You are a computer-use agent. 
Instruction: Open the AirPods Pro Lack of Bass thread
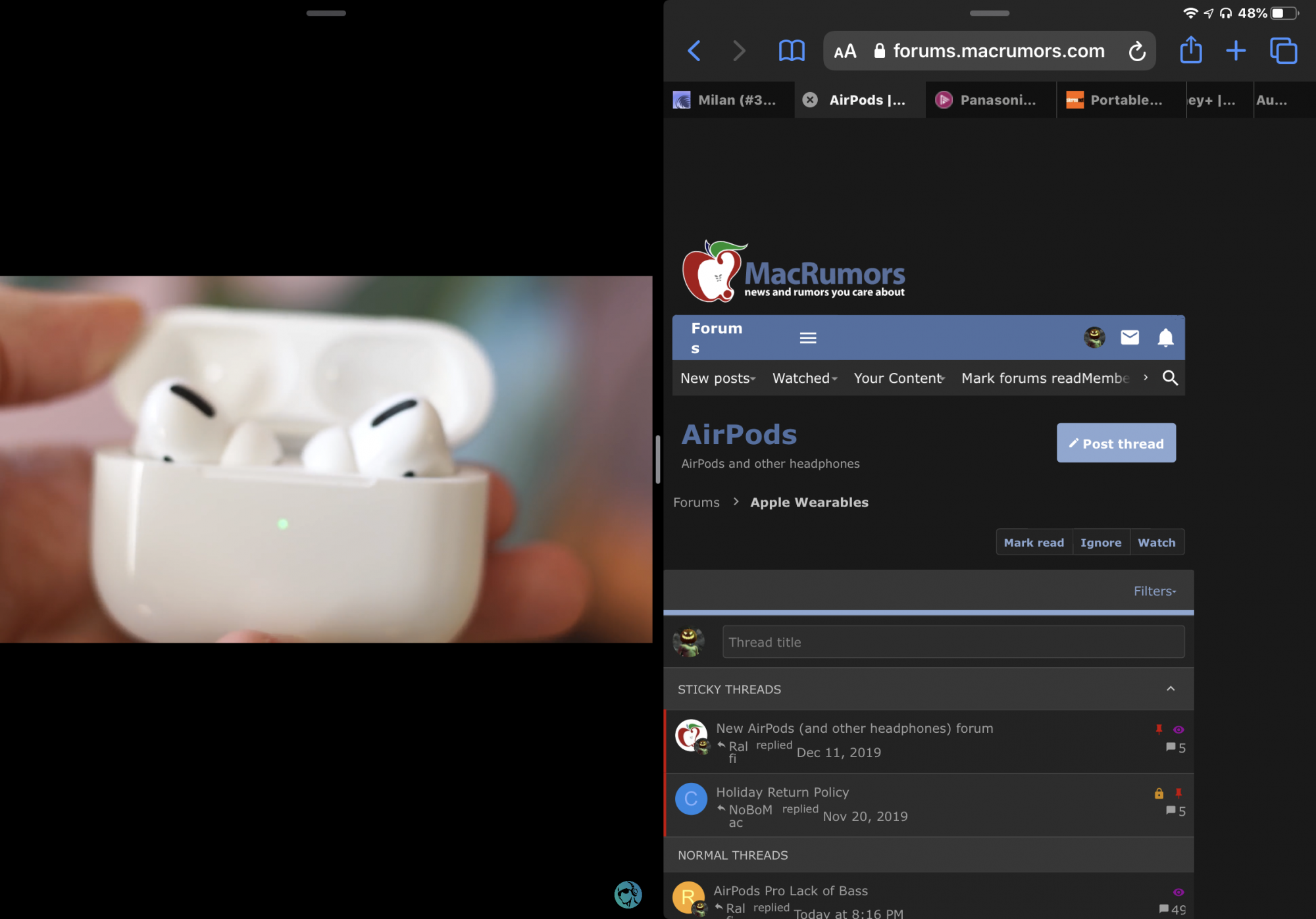[790, 891]
